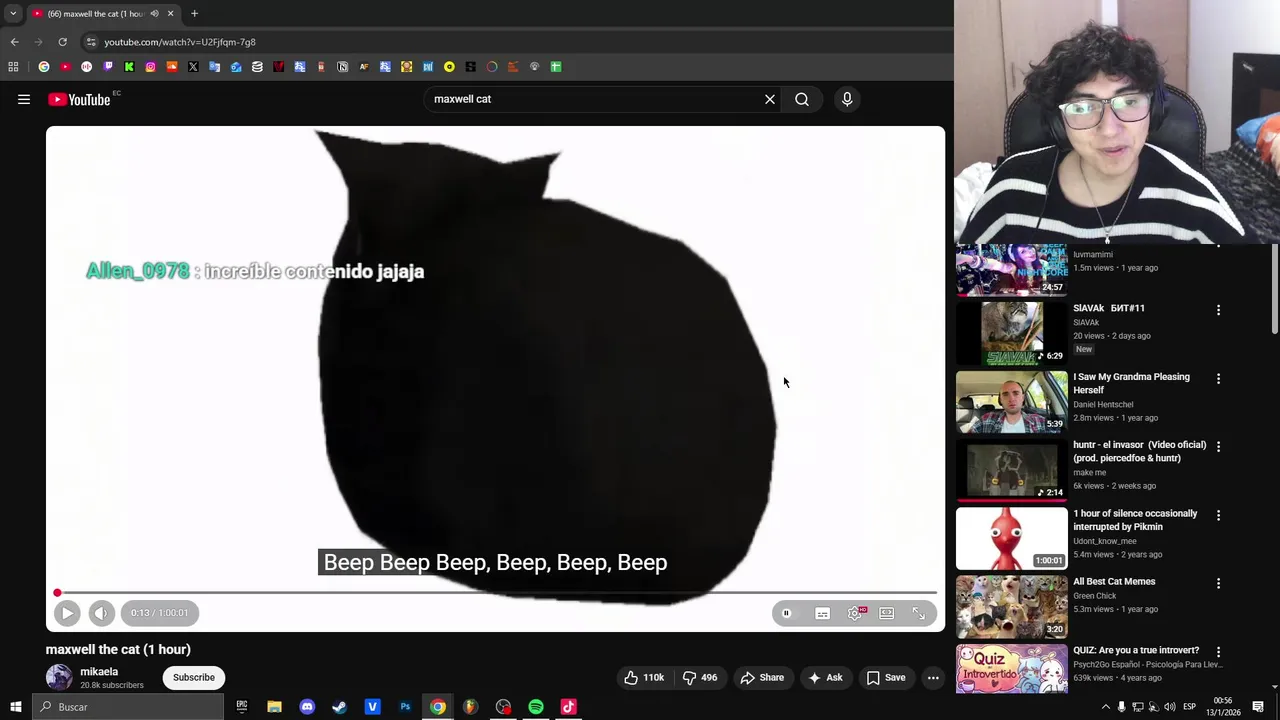1280x720 pixels.
Task: Open Spotify from the Windows taskbar
Action: coord(536,707)
